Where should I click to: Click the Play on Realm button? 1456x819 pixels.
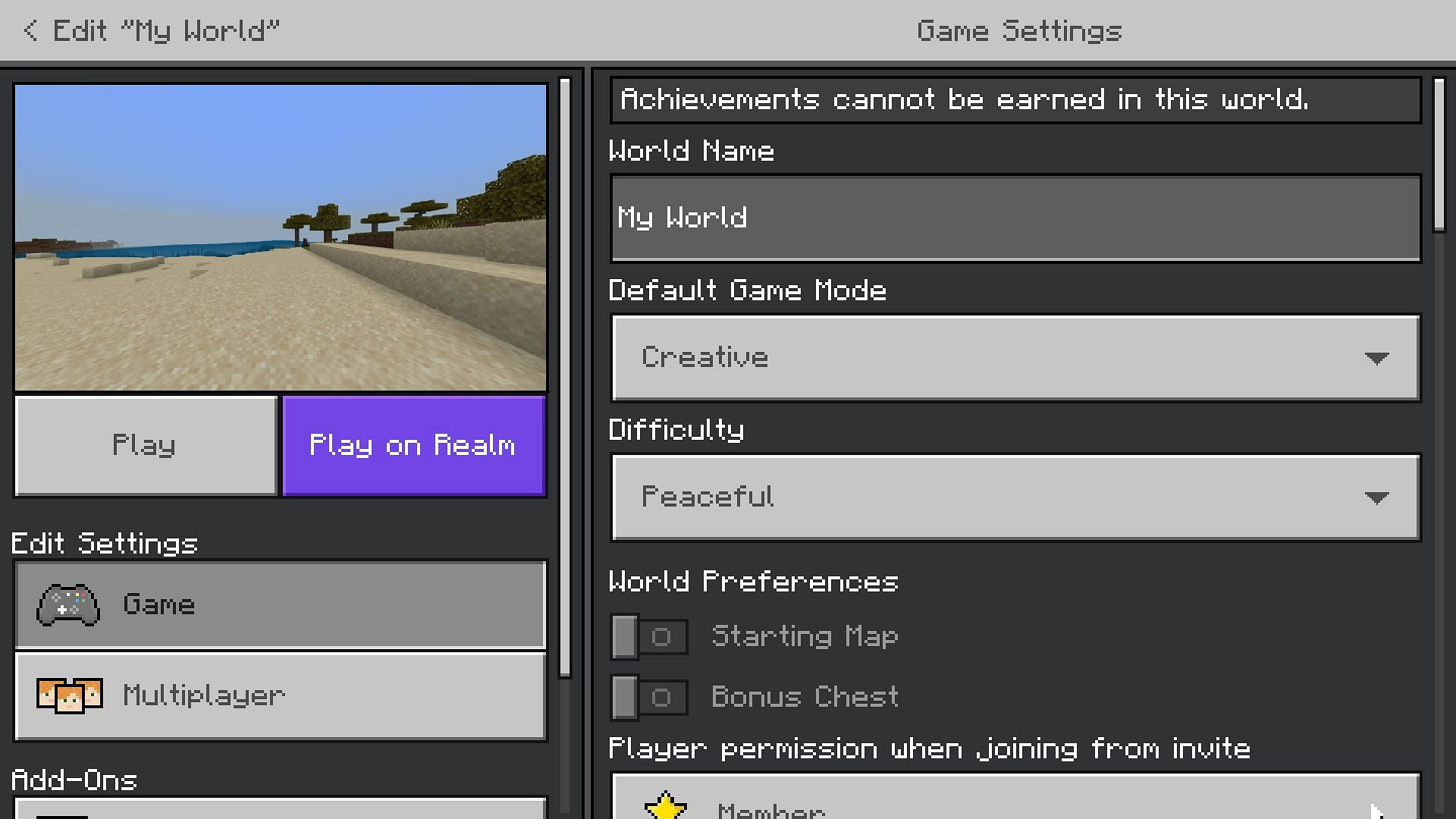click(x=413, y=445)
